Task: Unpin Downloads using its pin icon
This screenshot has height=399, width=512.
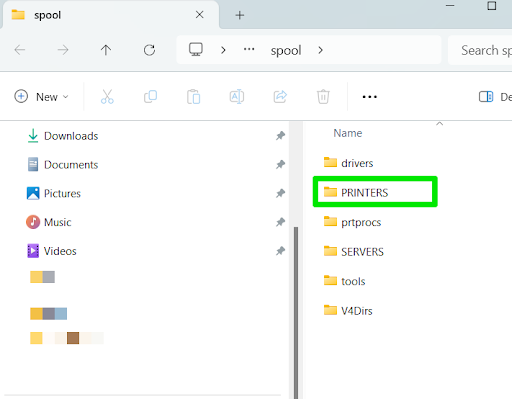Action: pos(280,136)
